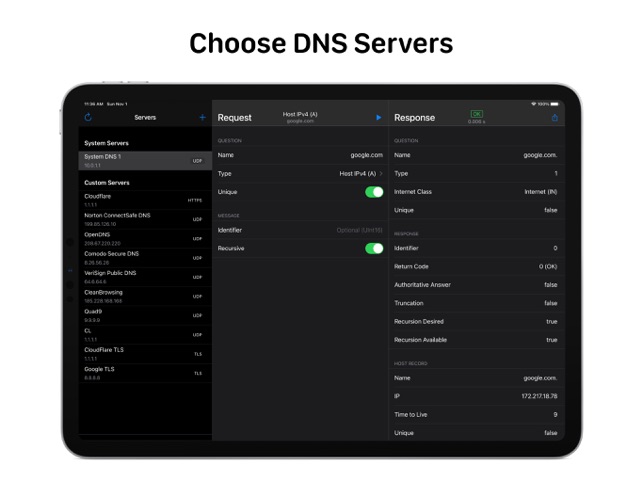Click the Time to Live row
This screenshot has width=643, height=482.
476,415
